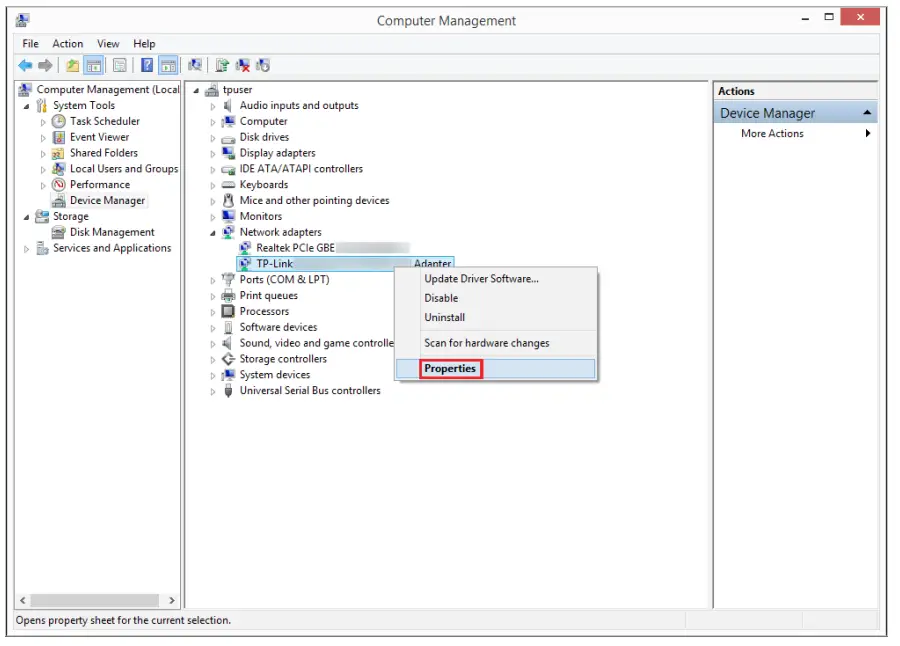Click the Up one level folder icon

72,65
